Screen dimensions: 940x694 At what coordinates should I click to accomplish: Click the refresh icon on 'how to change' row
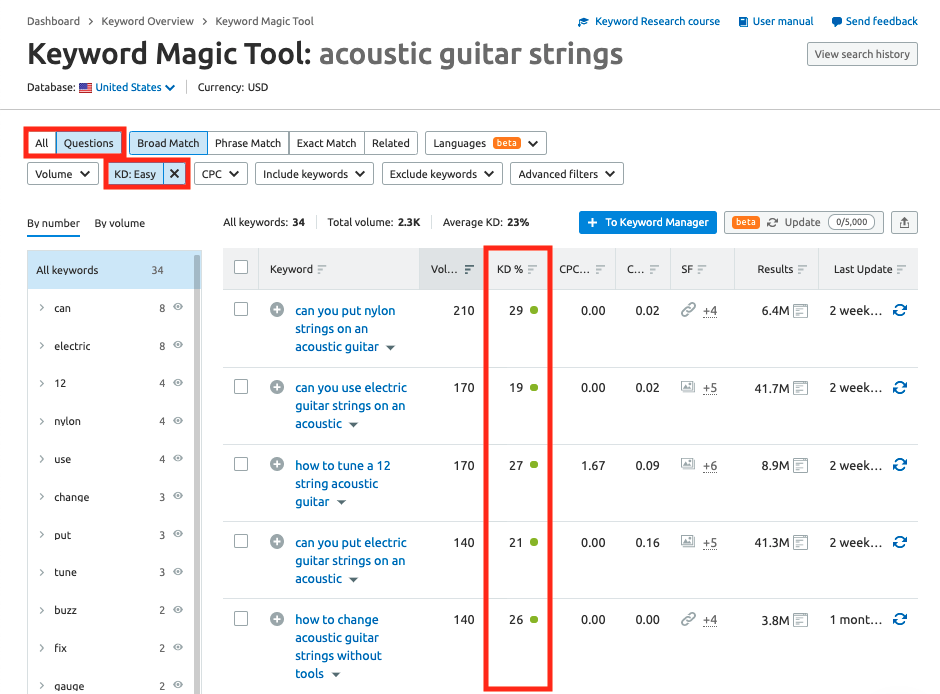(900, 620)
